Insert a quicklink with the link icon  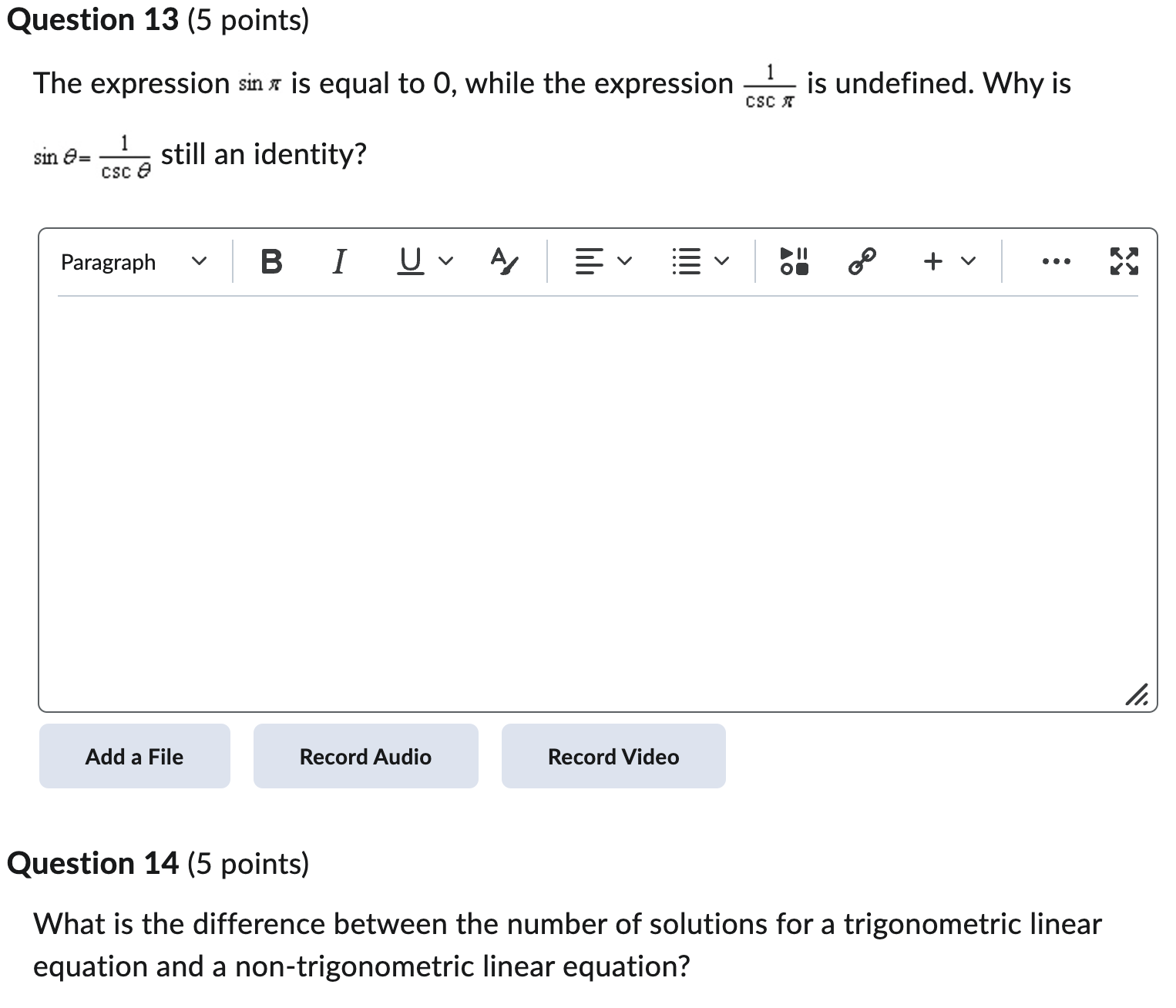click(861, 262)
